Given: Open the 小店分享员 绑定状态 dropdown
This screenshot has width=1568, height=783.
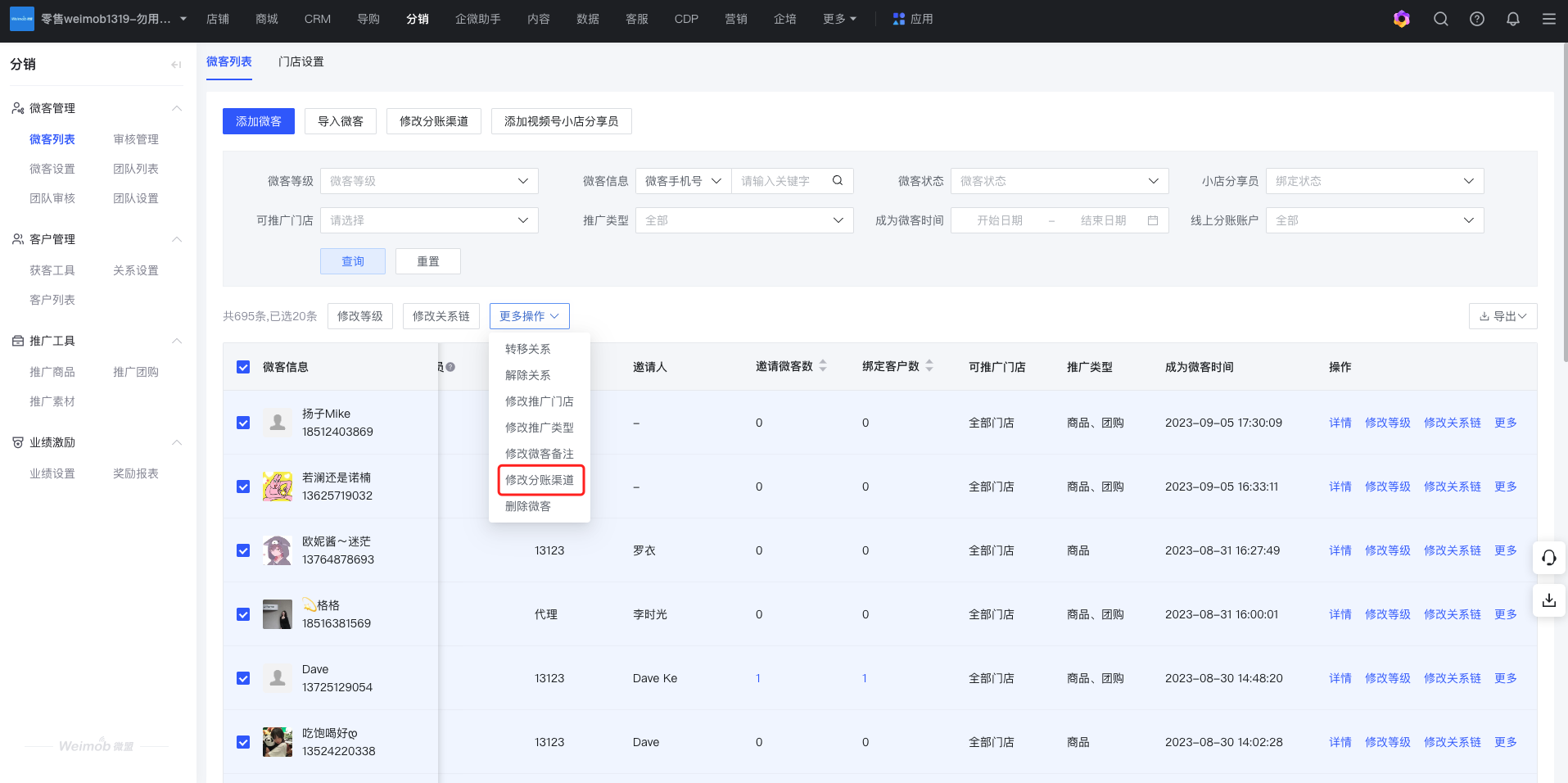Looking at the screenshot, I should (x=1375, y=181).
